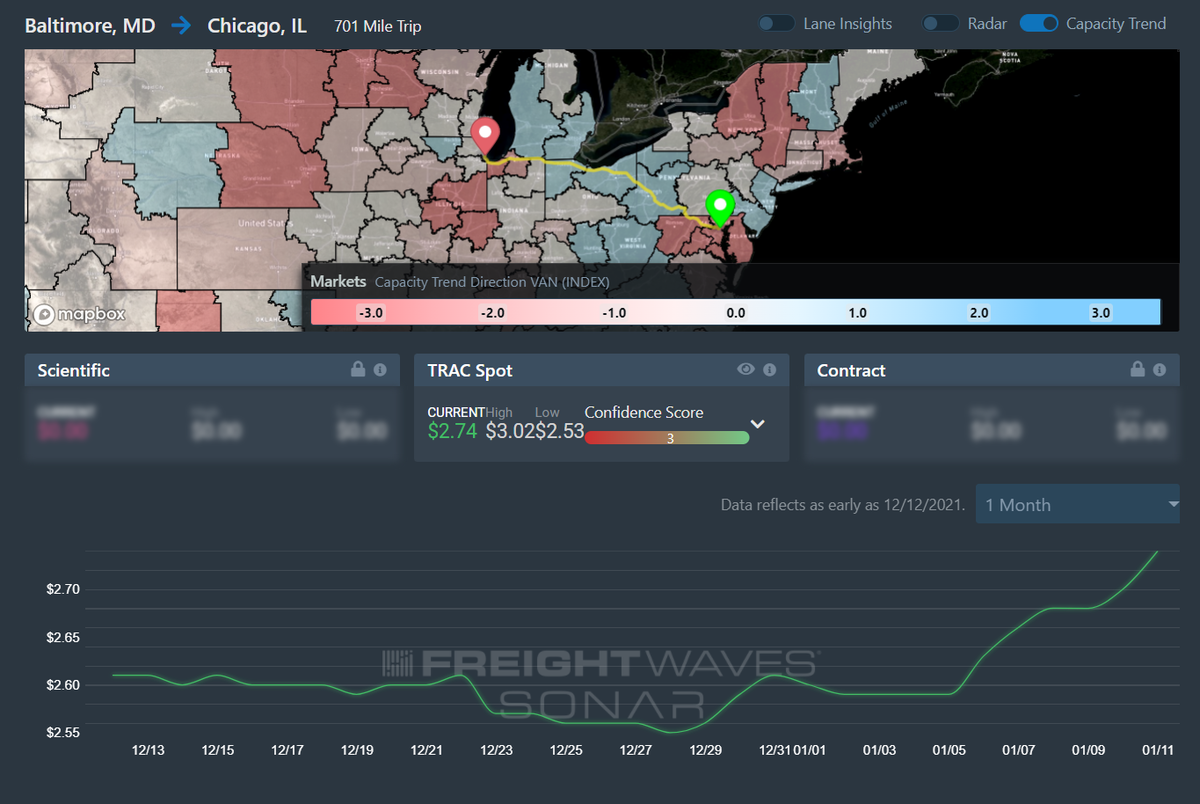Image resolution: width=1200 pixels, height=804 pixels.
Task: Click the Data reflects 12/12/2021 note
Action: [x=843, y=505]
